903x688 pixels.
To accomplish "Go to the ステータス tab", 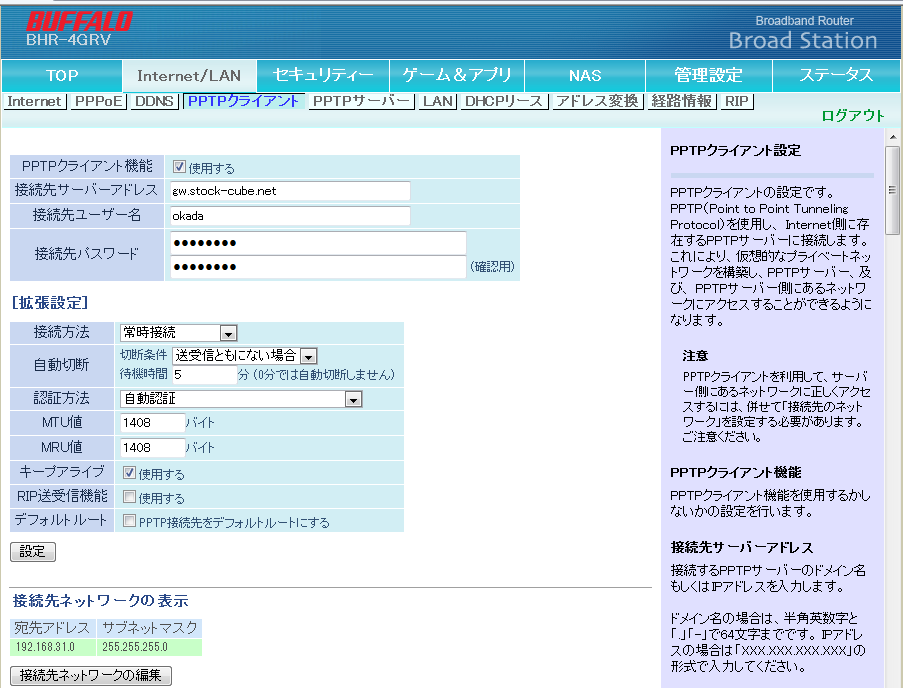I will 836,75.
